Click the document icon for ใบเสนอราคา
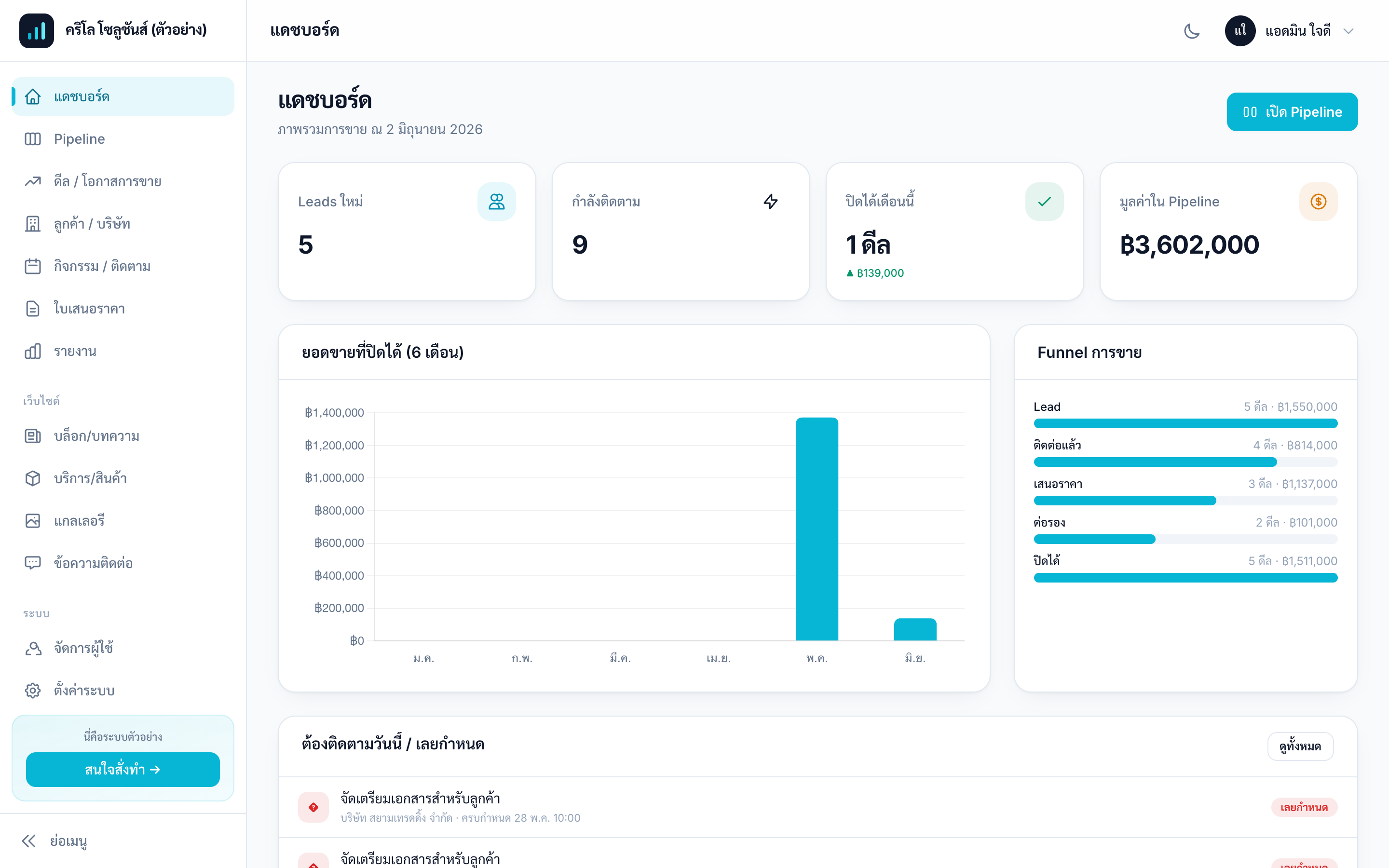Image resolution: width=1389 pixels, height=868 pixels. coord(33,309)
